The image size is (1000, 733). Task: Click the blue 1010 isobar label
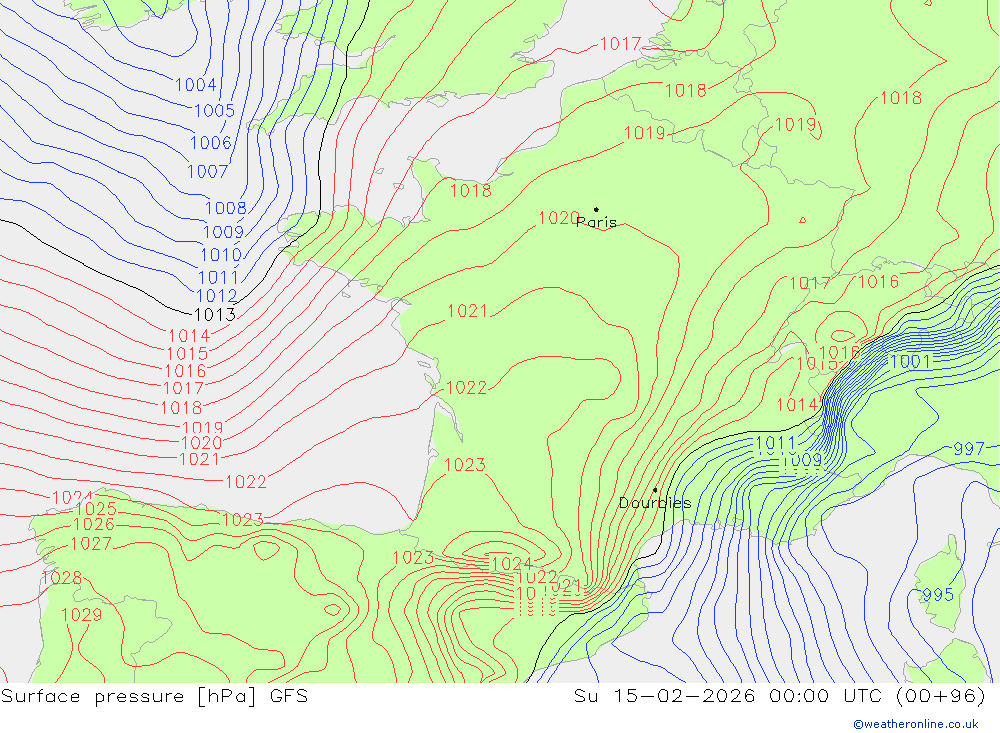pos(221,255)
